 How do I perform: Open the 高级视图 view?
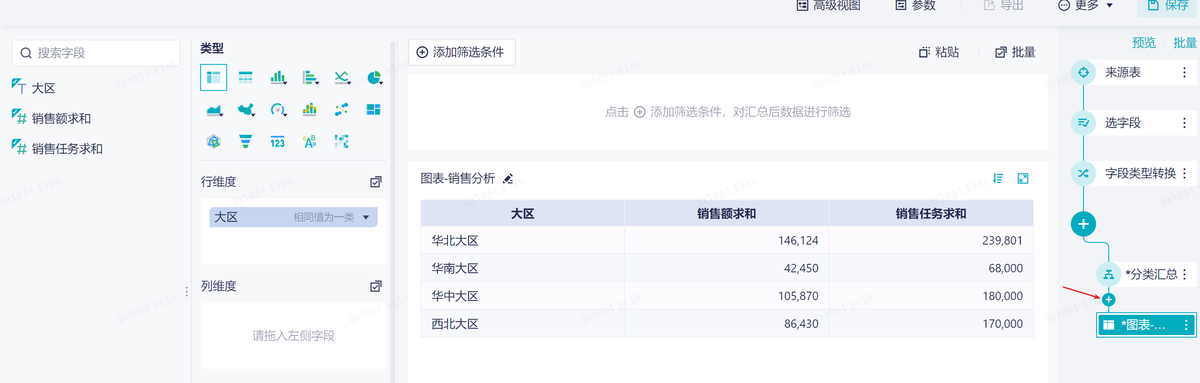828,5
